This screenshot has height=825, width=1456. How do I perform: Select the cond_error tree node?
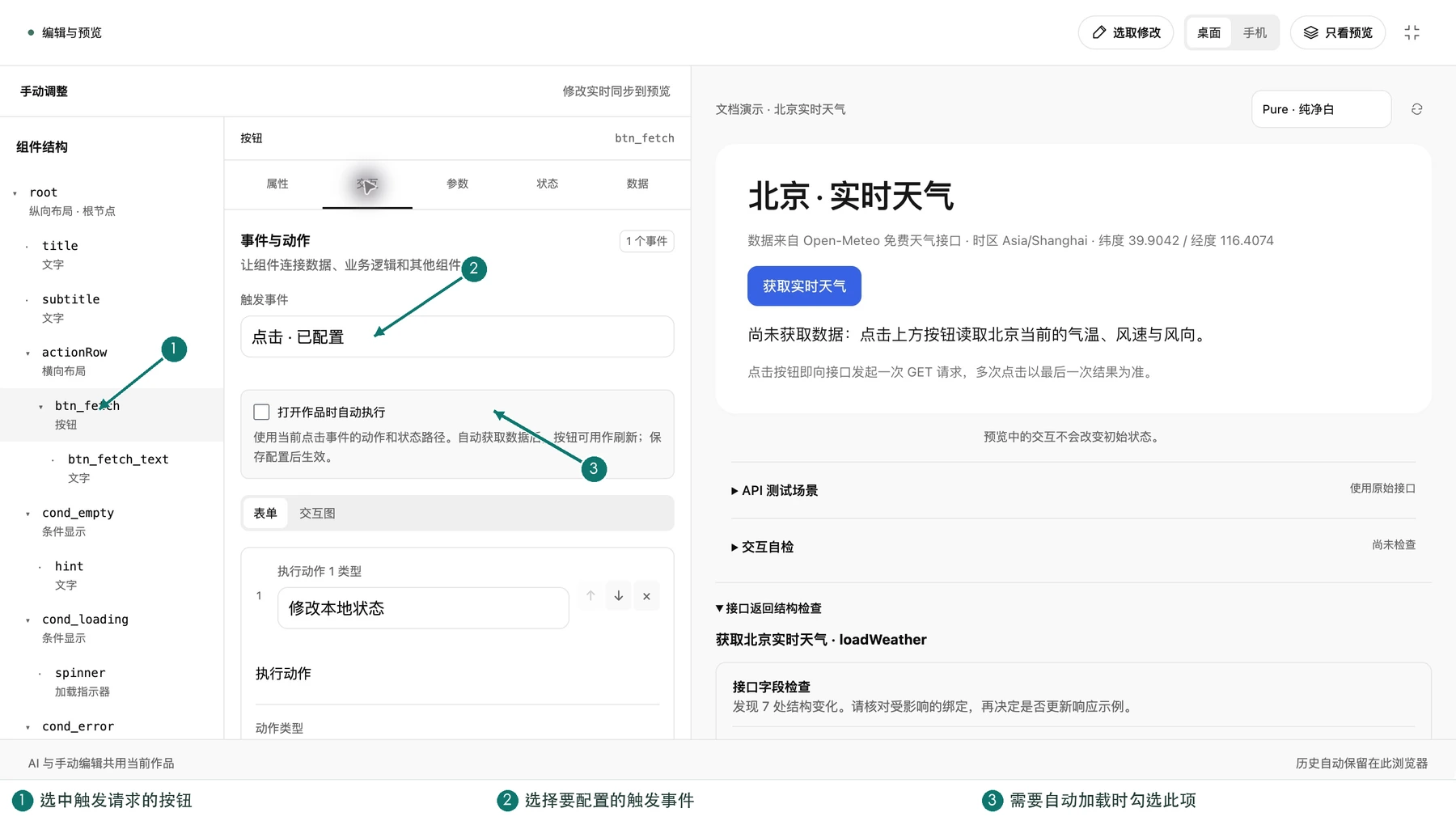(x=112, y=726)
